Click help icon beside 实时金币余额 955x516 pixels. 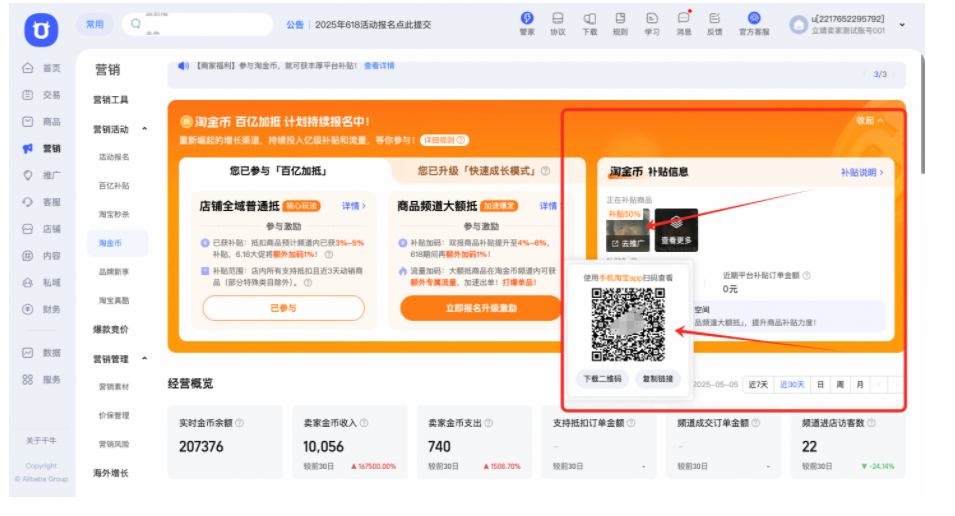[x=239, y=423]
